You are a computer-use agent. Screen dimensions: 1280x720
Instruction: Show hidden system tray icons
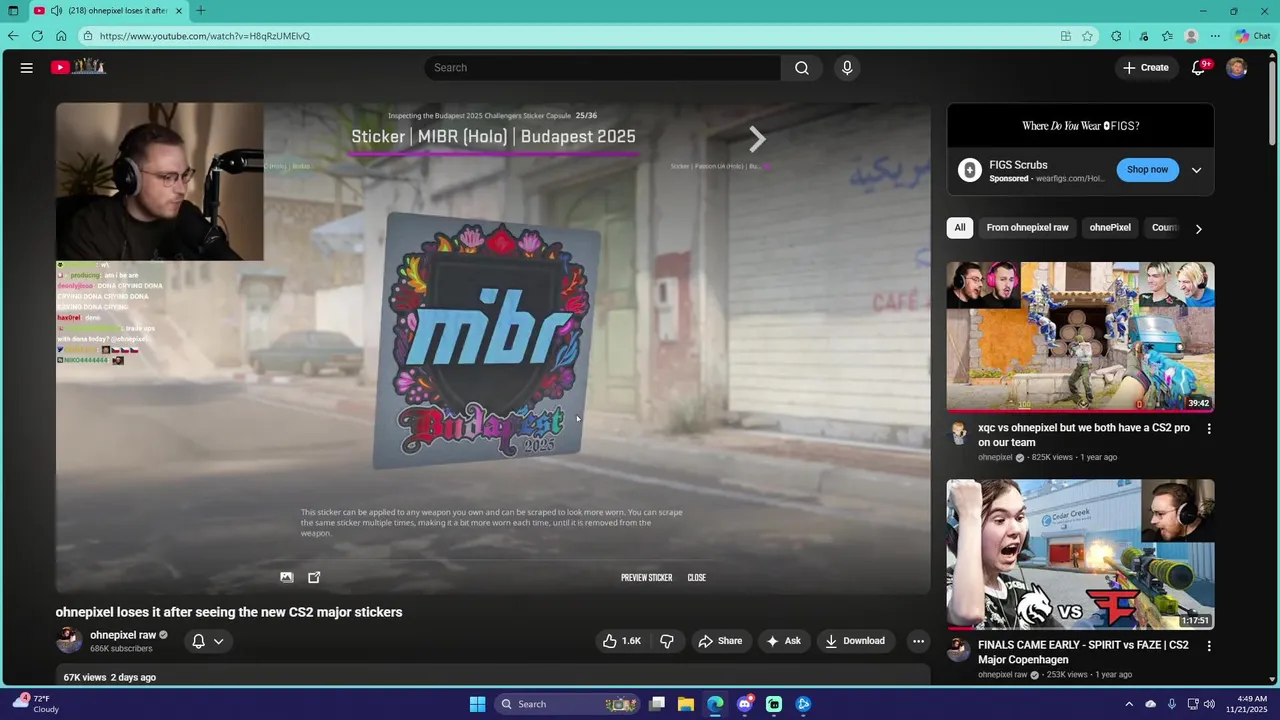click(1129, 704)
